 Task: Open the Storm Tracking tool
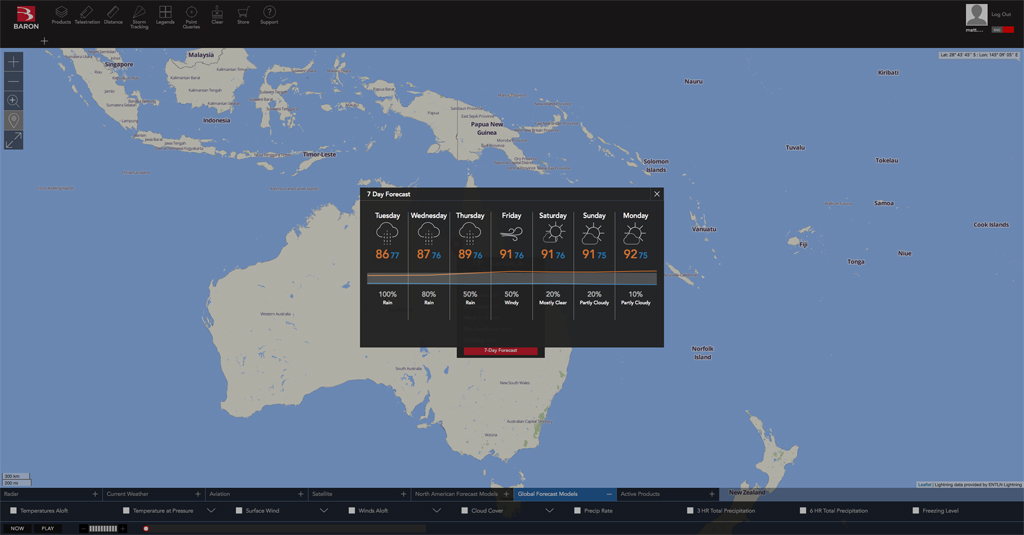(x=139, y=17)
